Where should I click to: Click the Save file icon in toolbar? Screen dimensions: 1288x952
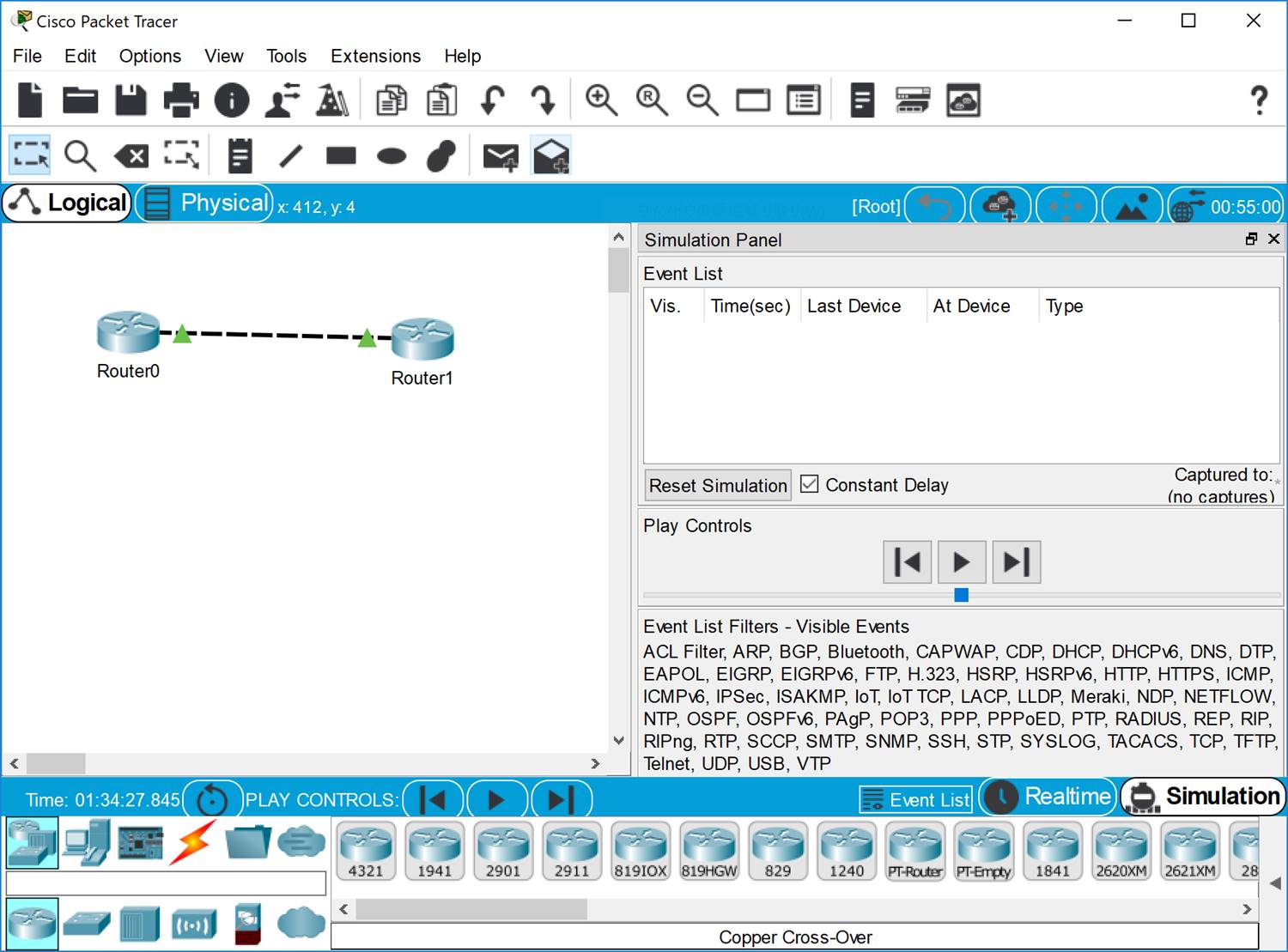(131, 100)
